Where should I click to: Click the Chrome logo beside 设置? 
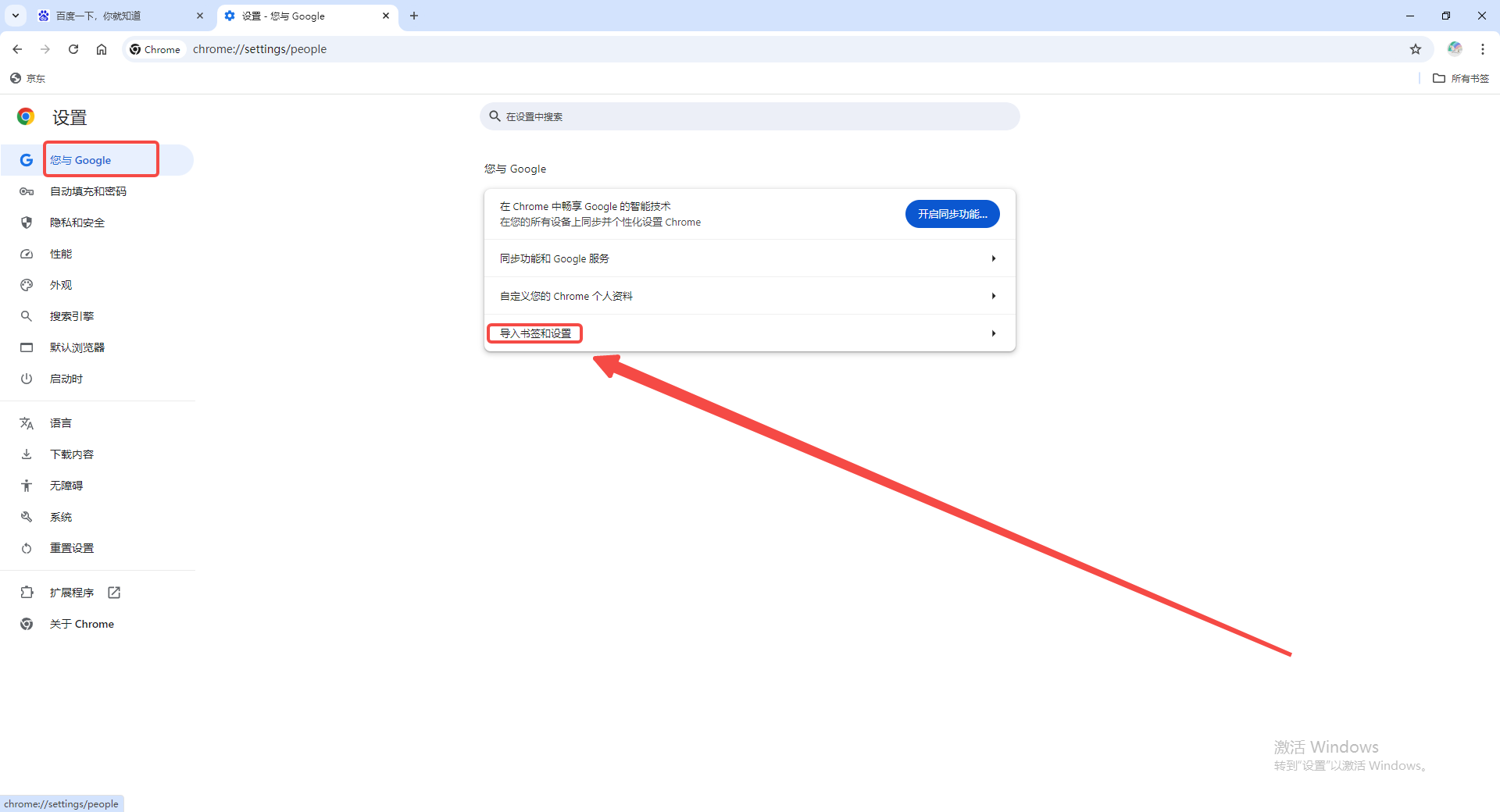coord(26,116)
